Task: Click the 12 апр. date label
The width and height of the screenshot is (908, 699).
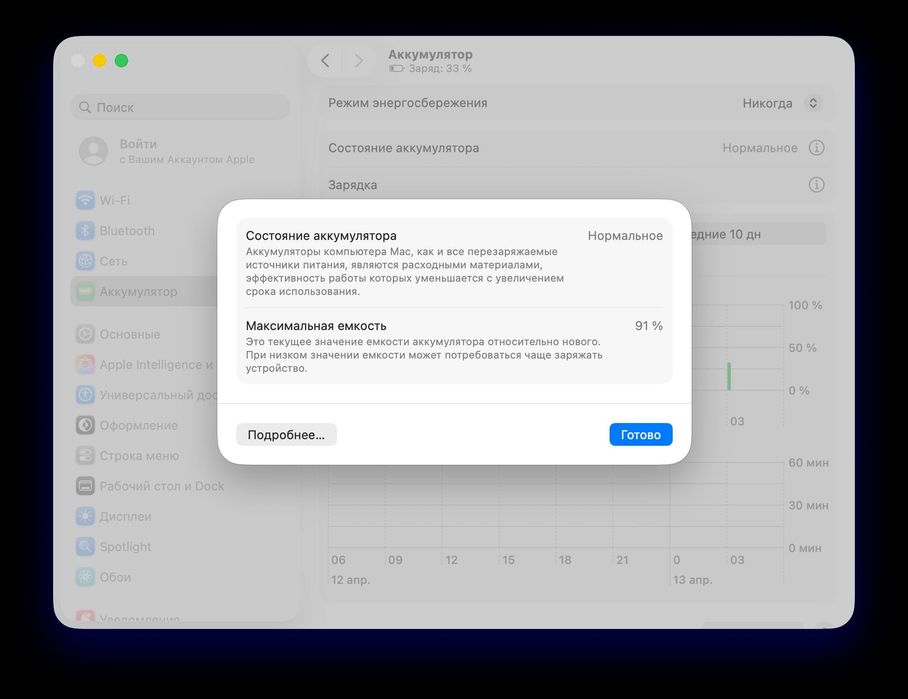Action: point(350,580)
